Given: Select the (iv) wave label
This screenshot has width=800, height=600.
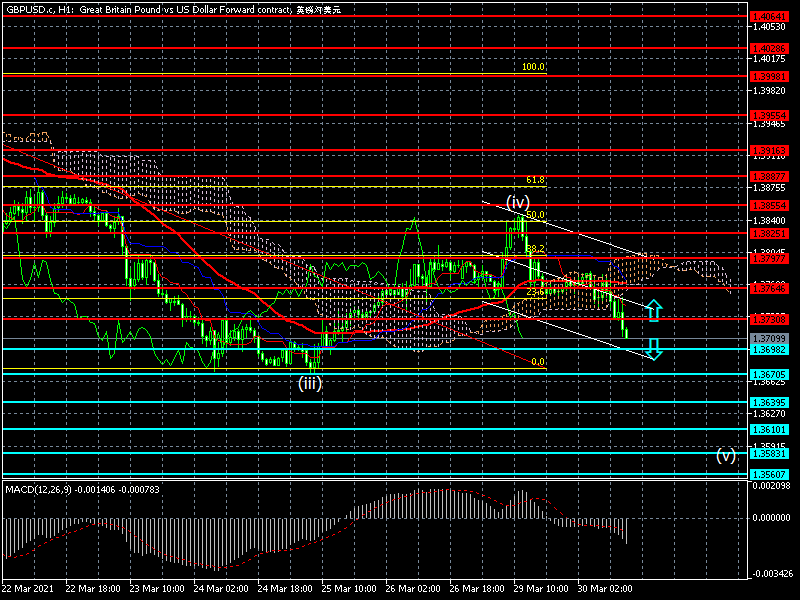Looking at the screenshot, I should pos(516,202).
